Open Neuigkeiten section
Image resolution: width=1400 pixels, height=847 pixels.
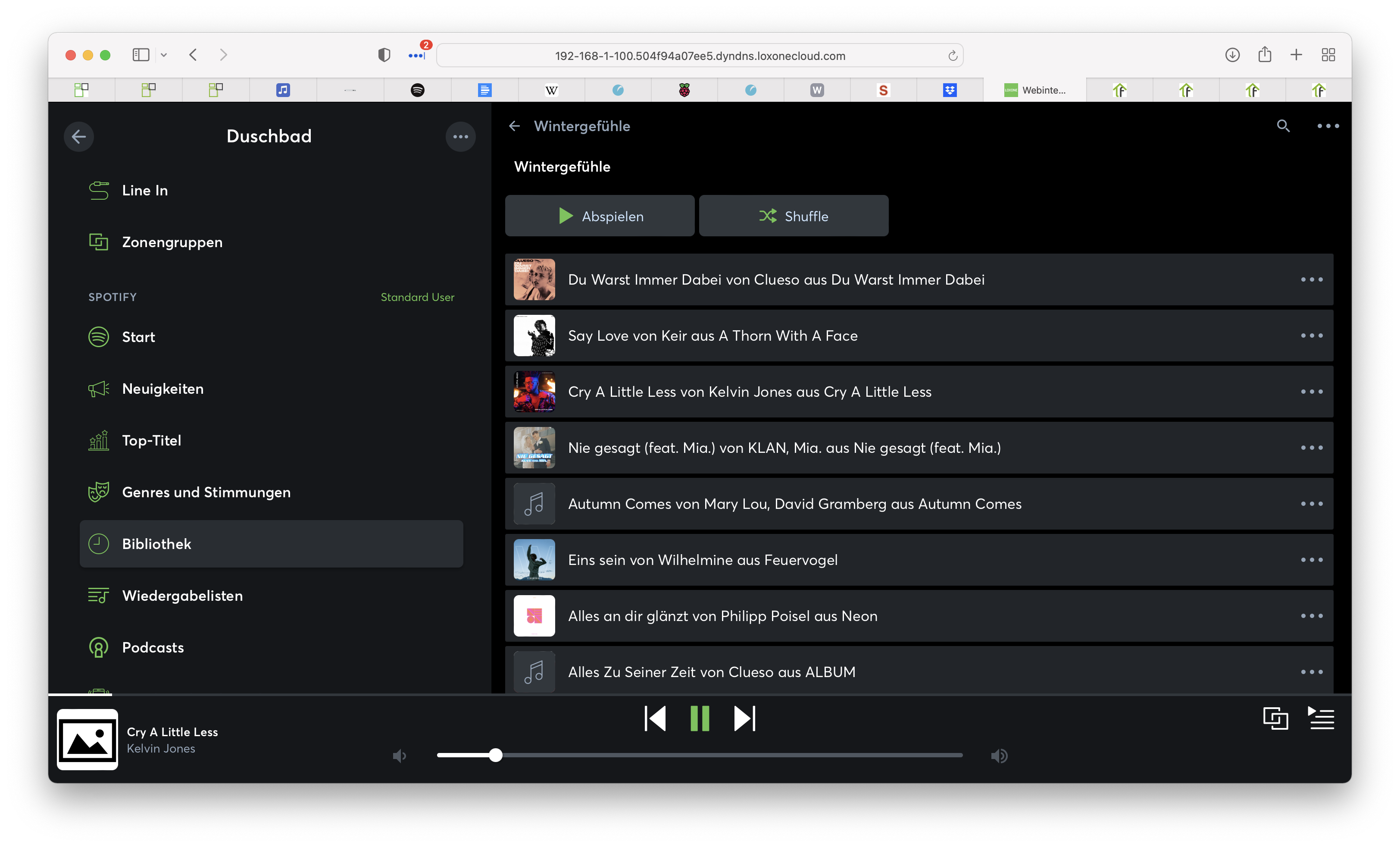click(271, 389)
